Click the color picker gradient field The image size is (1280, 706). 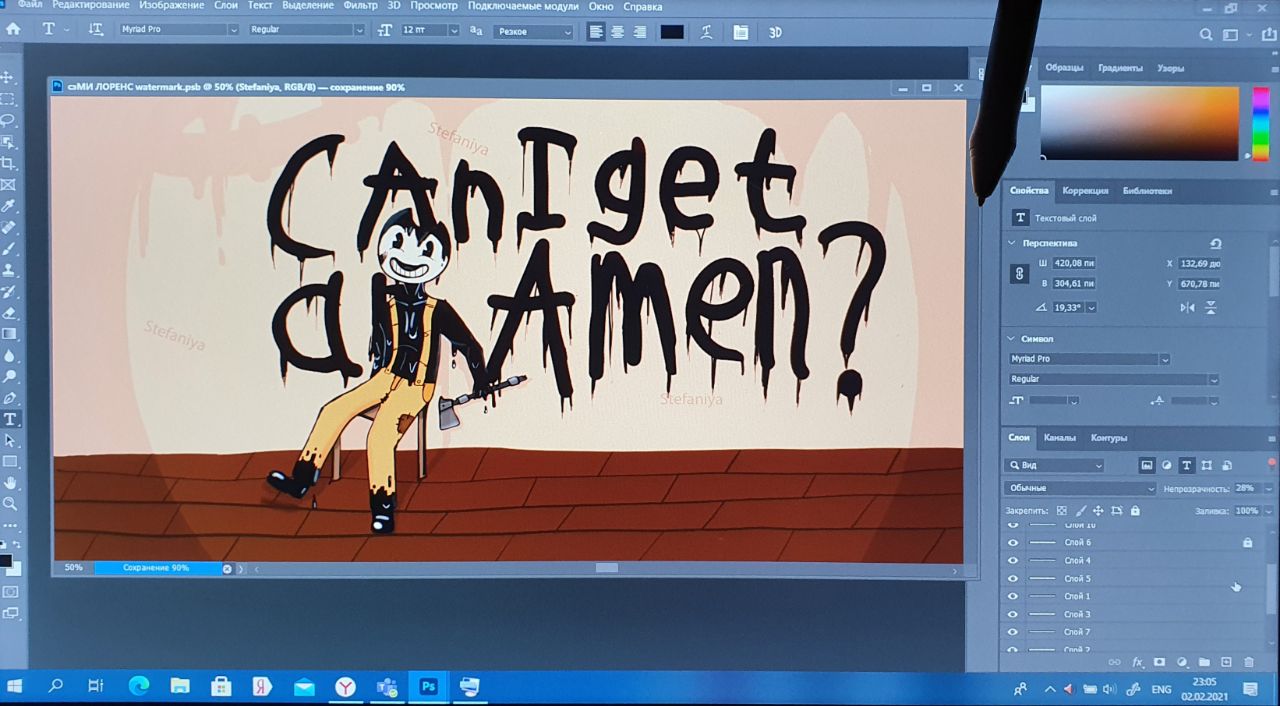[x=1140, y=123]
